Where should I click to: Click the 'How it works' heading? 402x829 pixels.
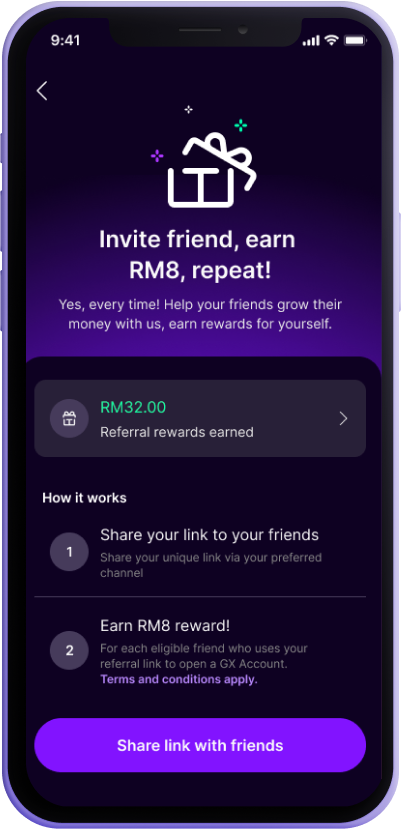coord(84,498)
